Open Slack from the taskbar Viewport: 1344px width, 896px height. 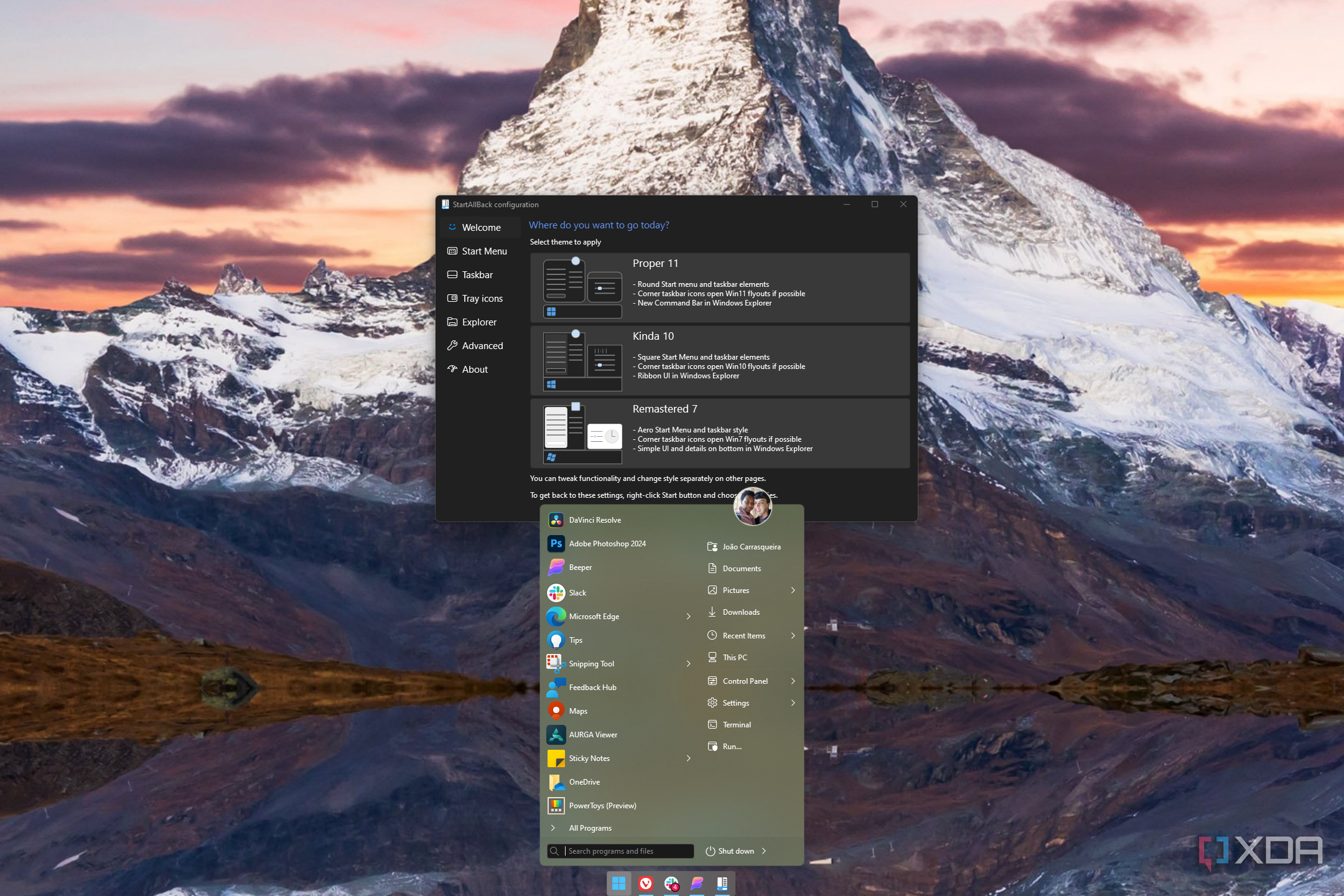coord(671,883)
